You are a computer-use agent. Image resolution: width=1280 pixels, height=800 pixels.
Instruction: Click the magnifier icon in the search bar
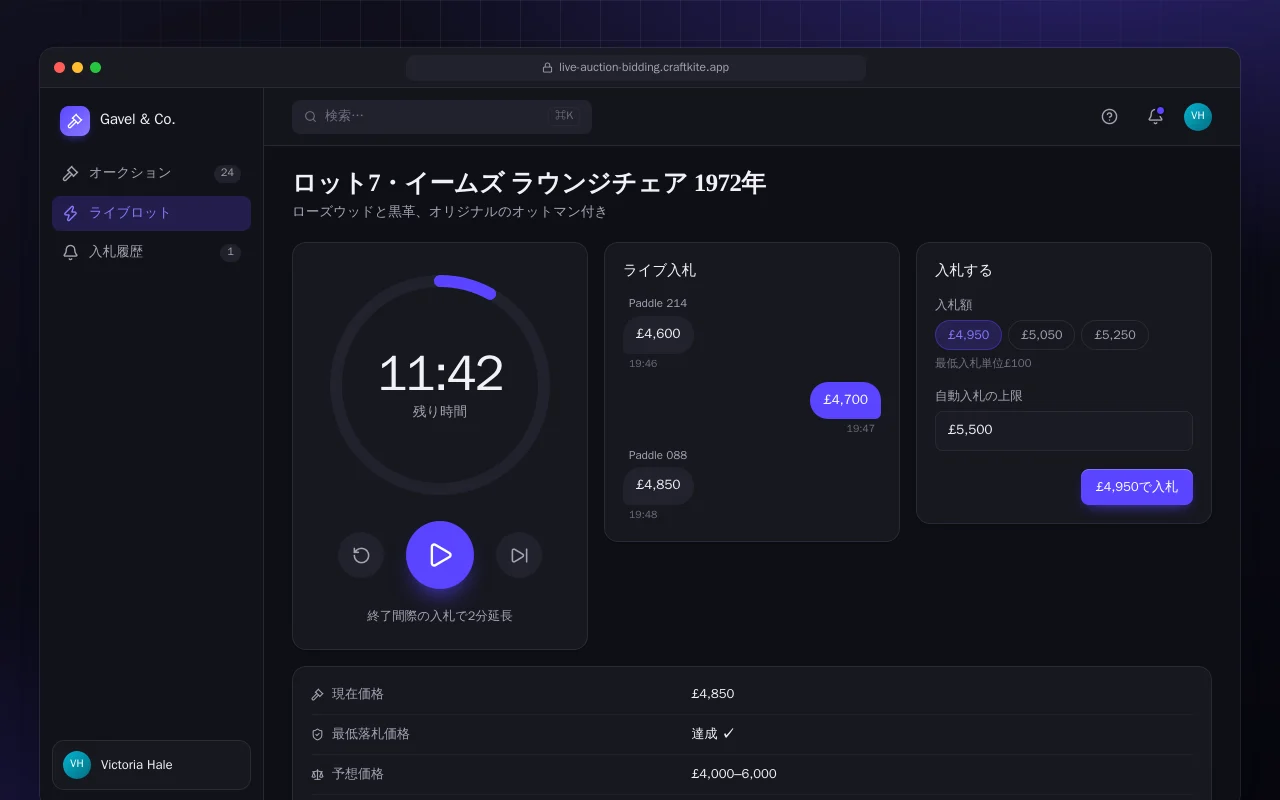click(x=311, y=116)
